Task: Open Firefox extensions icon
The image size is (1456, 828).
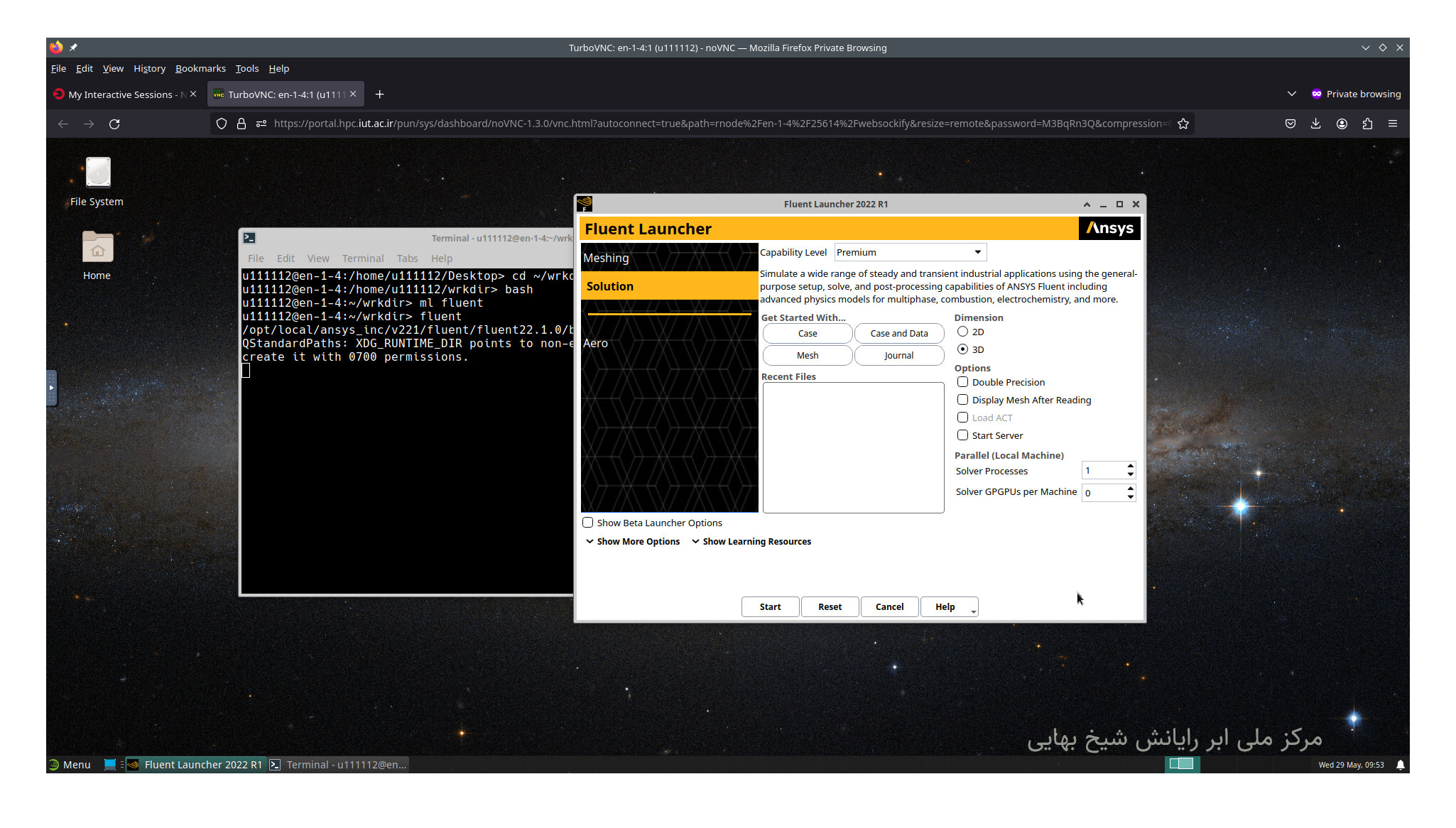Action: [x=1367, y=124]
